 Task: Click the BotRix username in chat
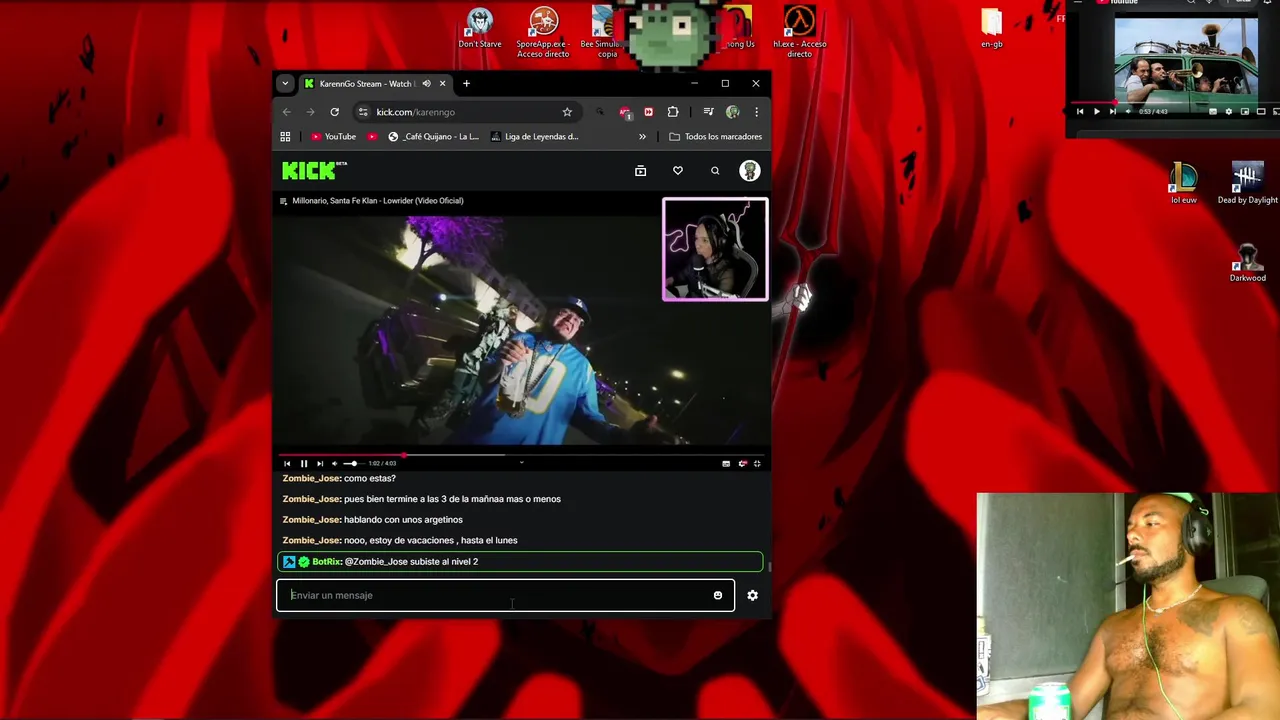click(x=327, y=562)
